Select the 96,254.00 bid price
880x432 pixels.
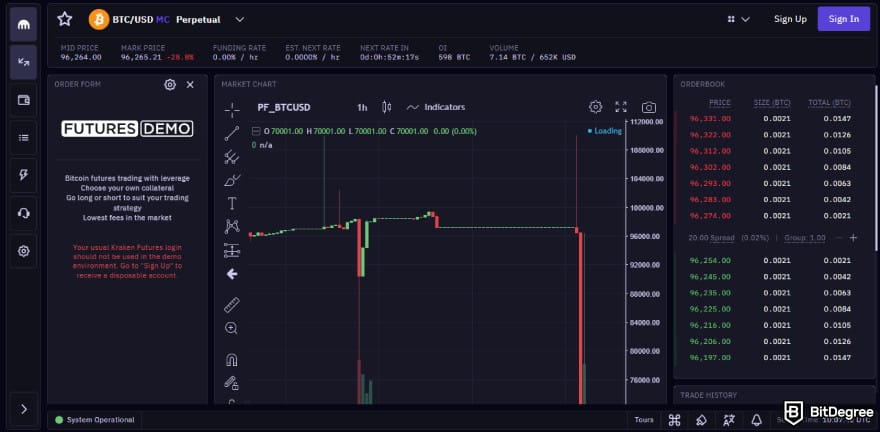coord(710,260)
